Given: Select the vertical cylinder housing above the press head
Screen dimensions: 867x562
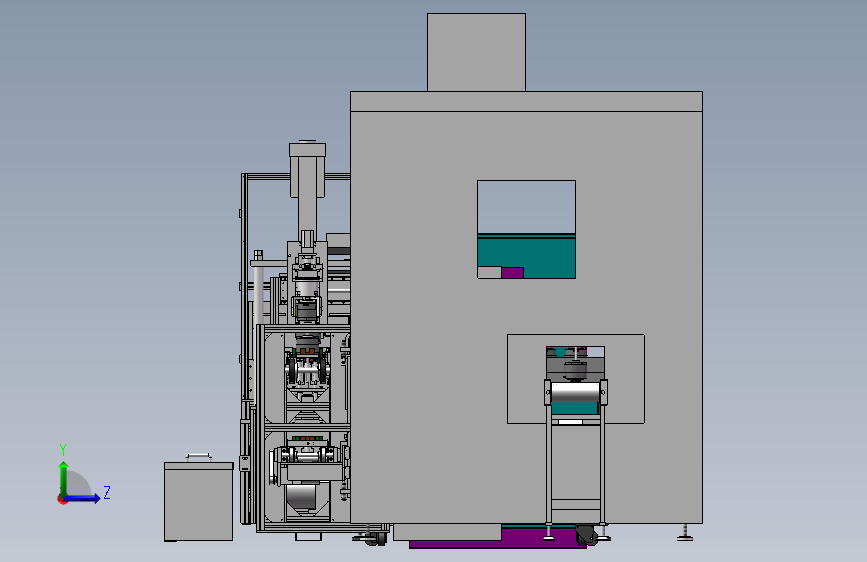Looking at the screenshot, I should [x=307, y=194].
